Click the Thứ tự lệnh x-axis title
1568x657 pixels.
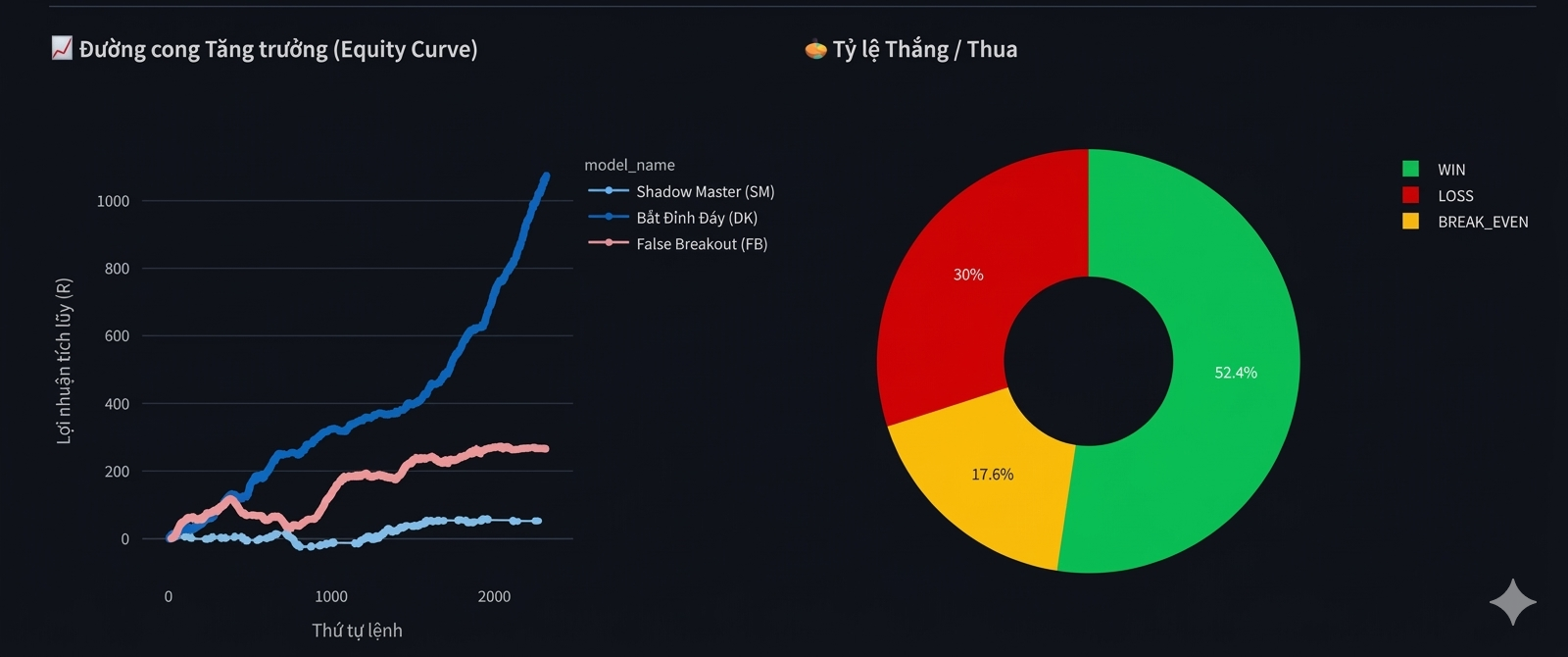[x=357, y=631]
